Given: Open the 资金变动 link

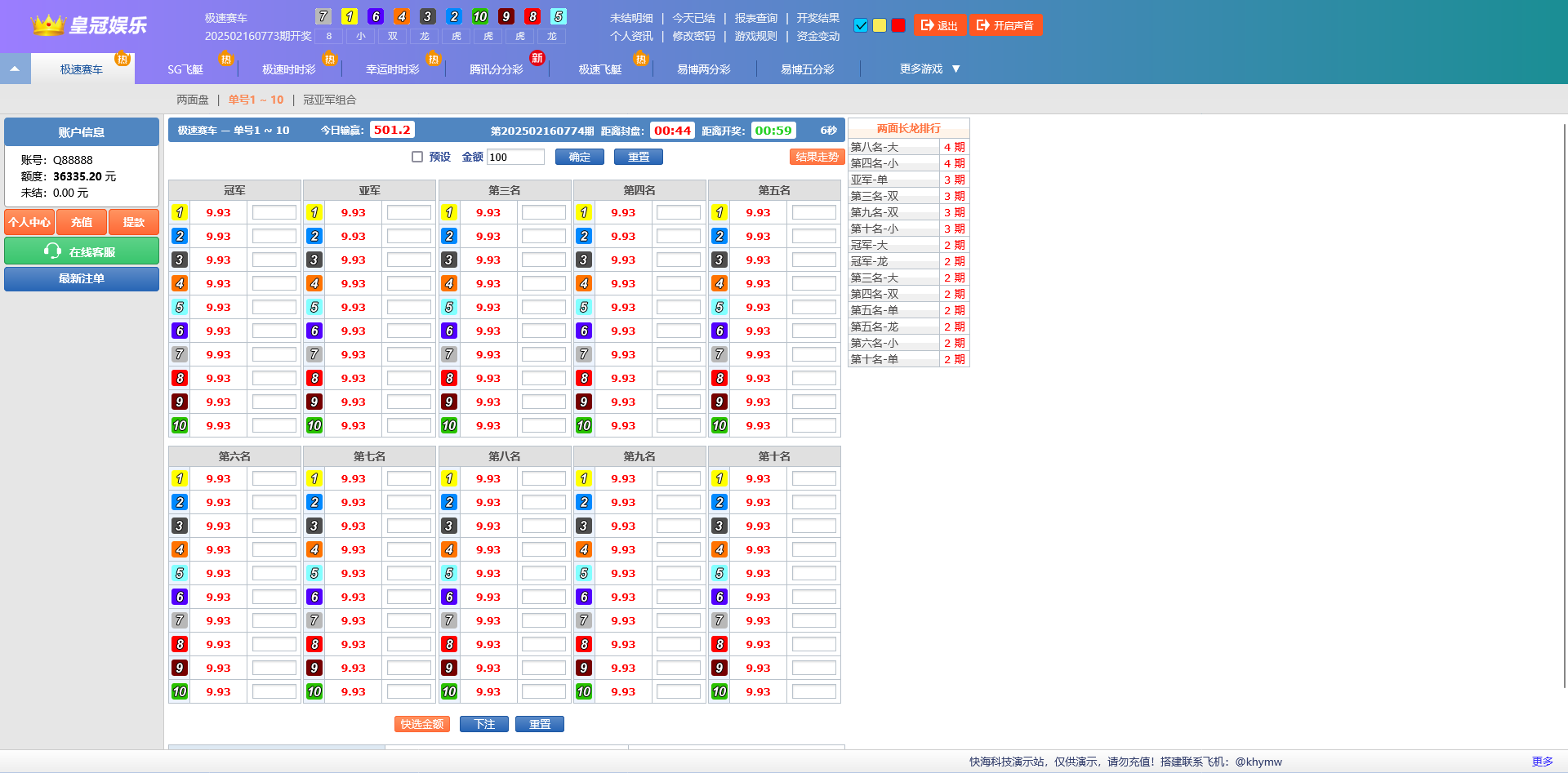Looking at the screenshot, I should (x=817, y=36).
